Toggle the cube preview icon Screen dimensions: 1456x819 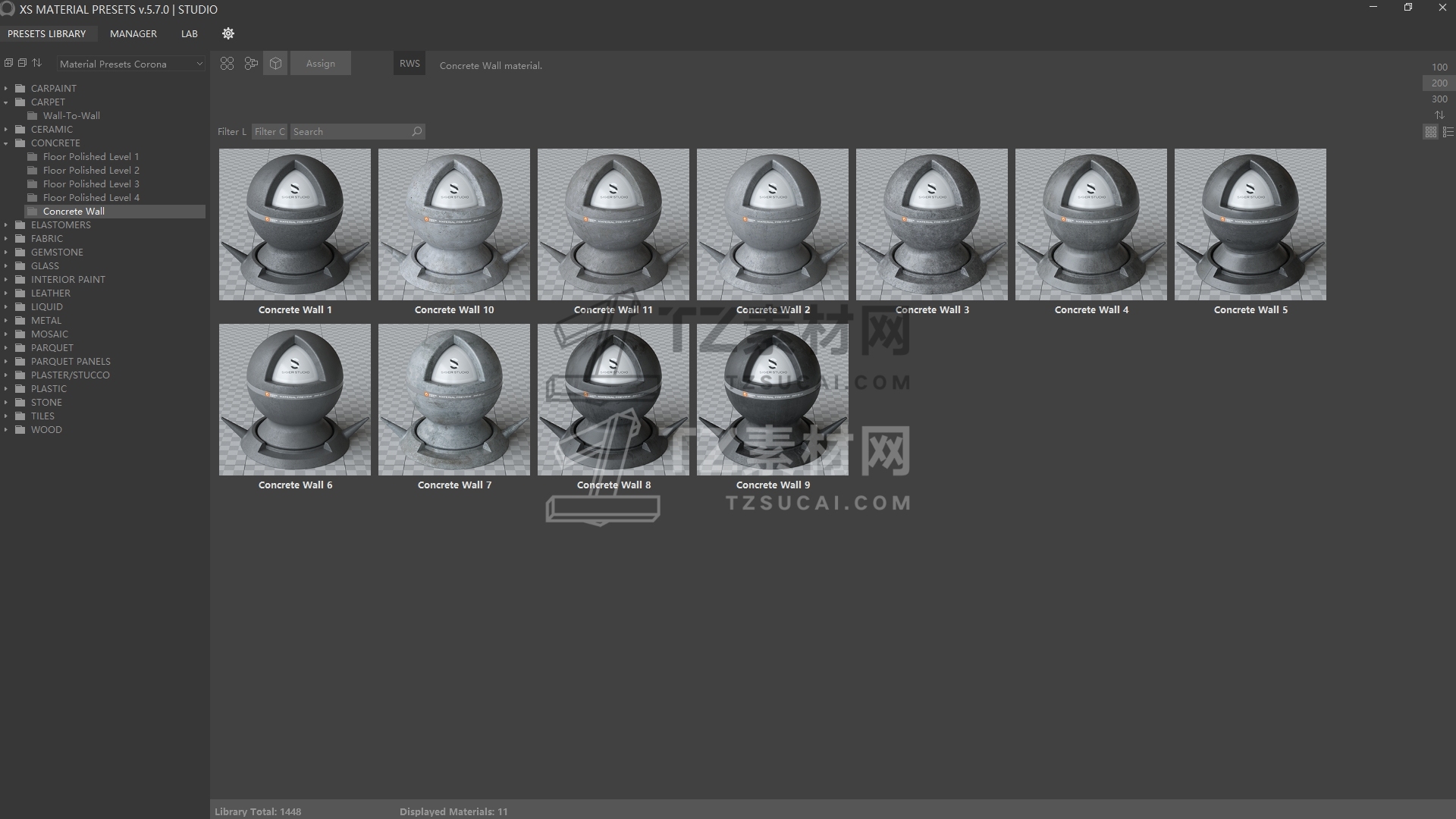(275, 64)
